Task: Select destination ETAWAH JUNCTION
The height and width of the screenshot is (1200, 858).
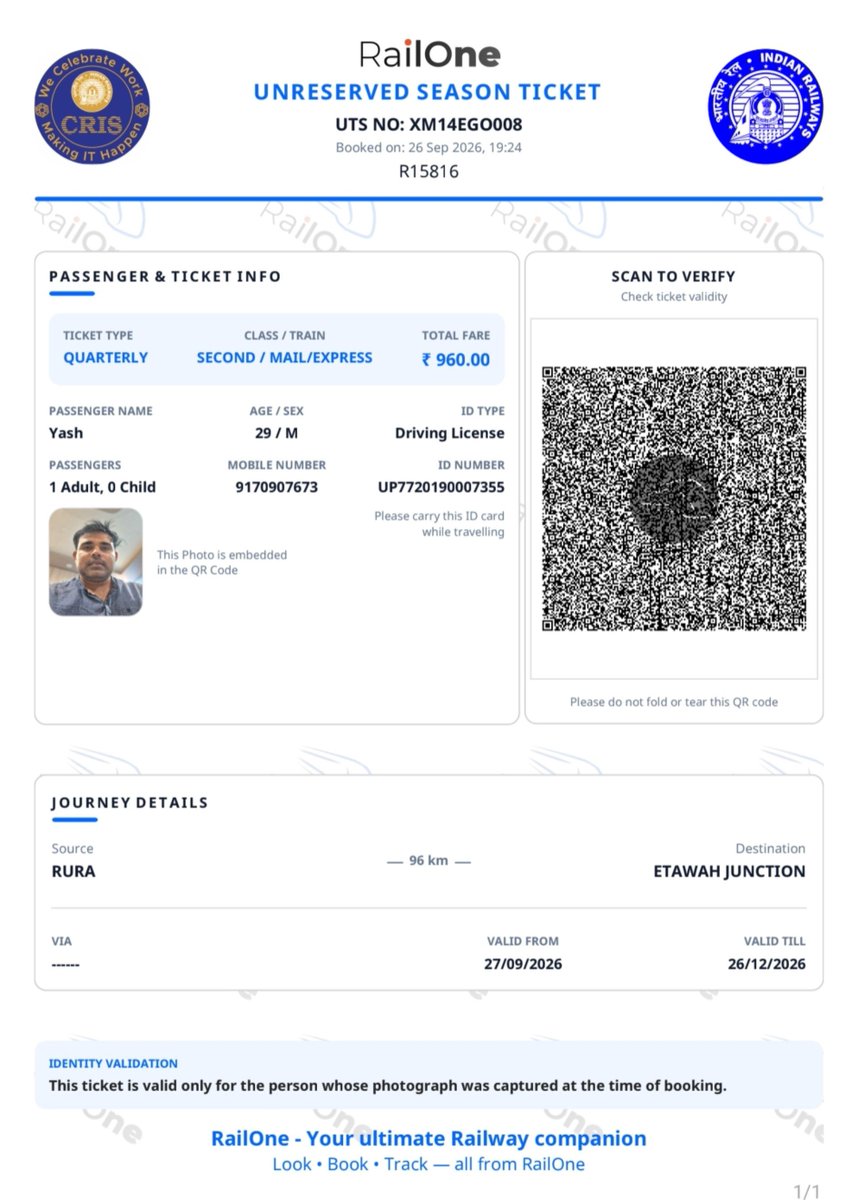Action: pos(729,871)
